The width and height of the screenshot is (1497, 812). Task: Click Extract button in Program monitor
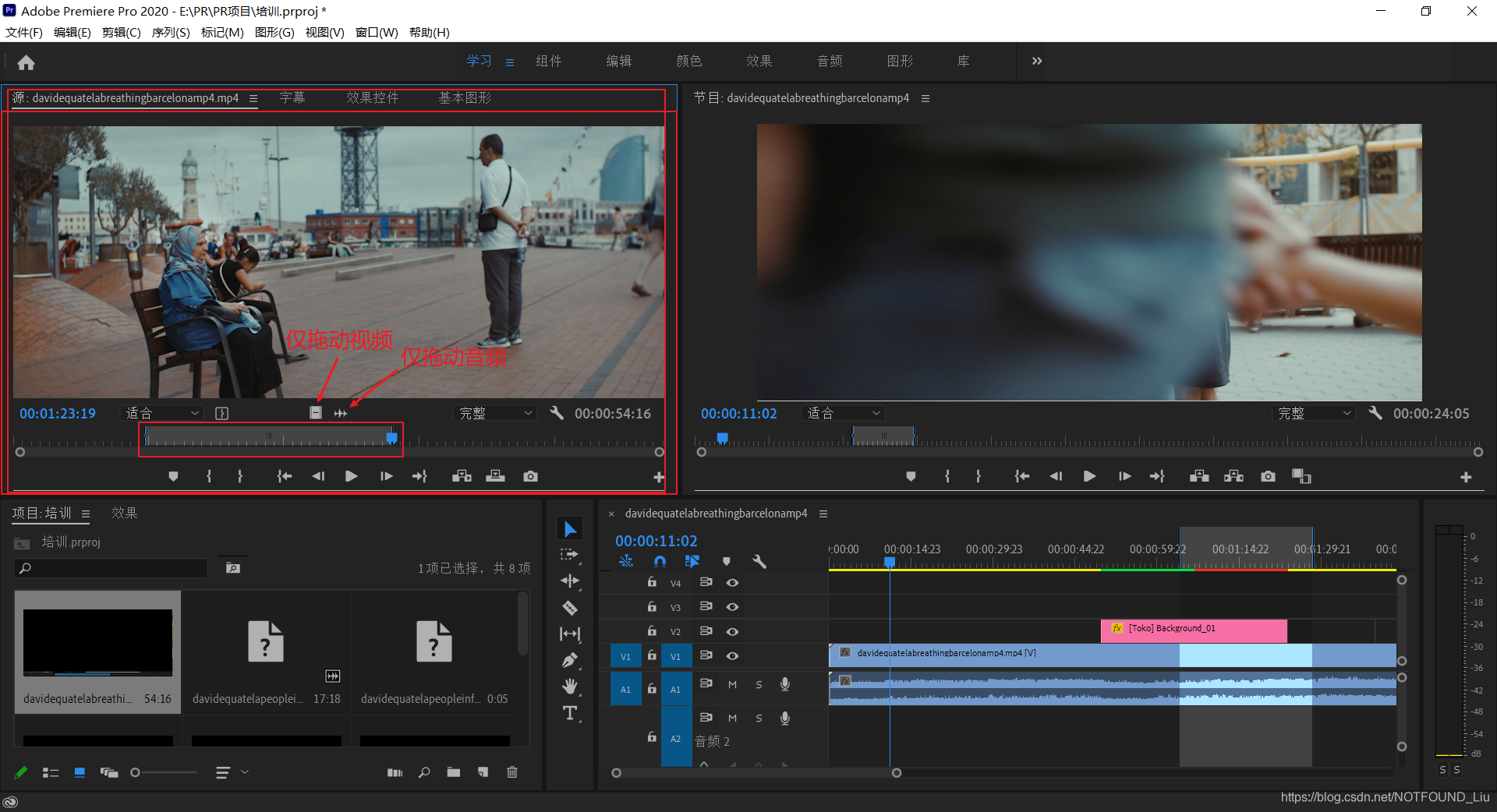click(x=1234, y=476)
